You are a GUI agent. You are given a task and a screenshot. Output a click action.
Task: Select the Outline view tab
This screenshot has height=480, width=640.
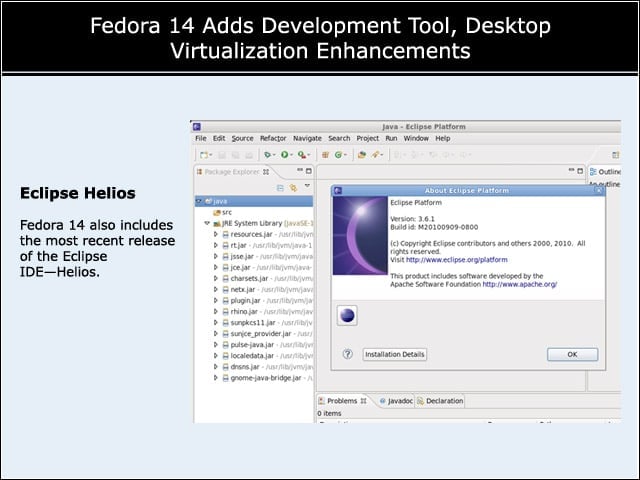pyautogui.click(x=605, y=172)
